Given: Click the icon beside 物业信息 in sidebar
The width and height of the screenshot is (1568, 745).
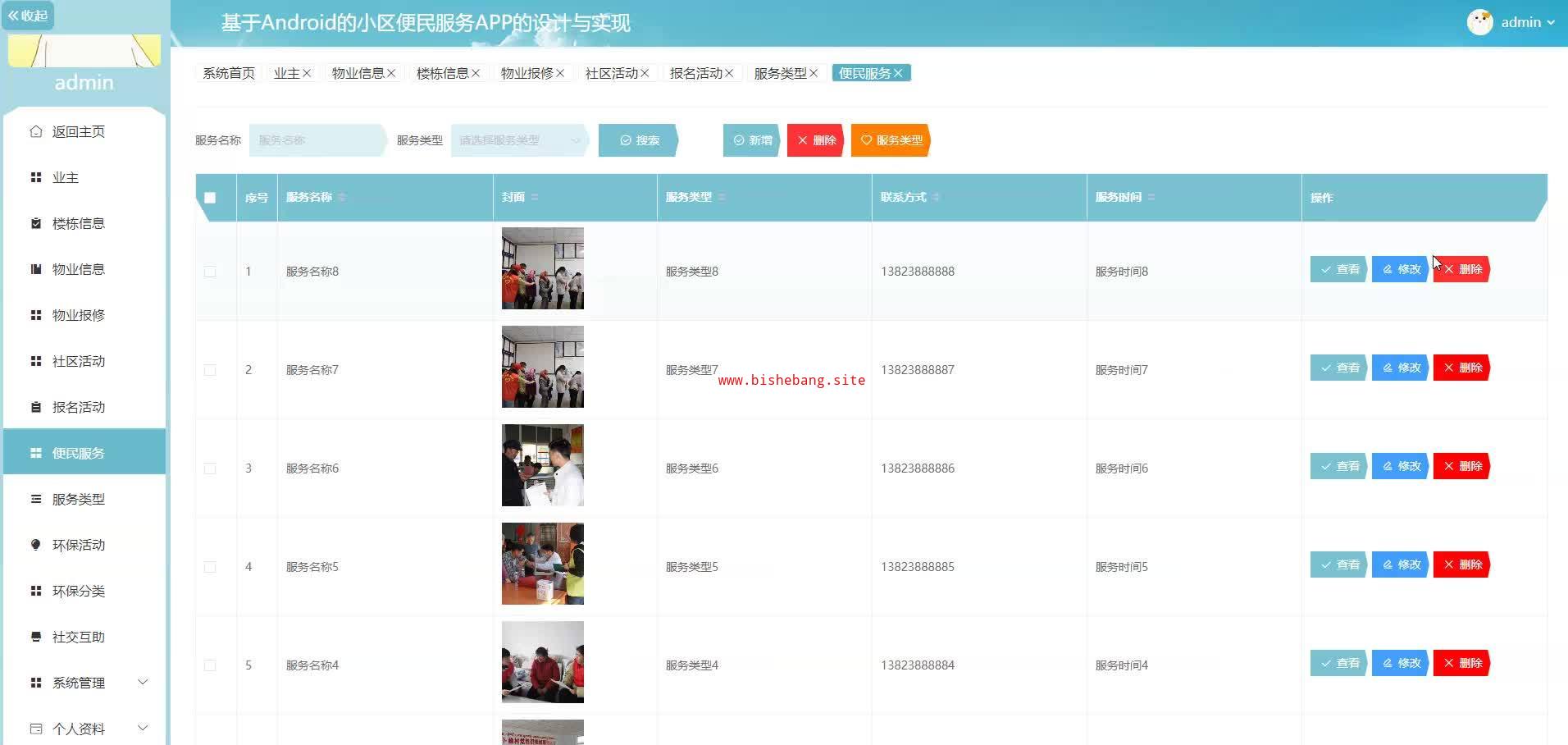Looking at the screenshot, I should click(x=36, y=269).
